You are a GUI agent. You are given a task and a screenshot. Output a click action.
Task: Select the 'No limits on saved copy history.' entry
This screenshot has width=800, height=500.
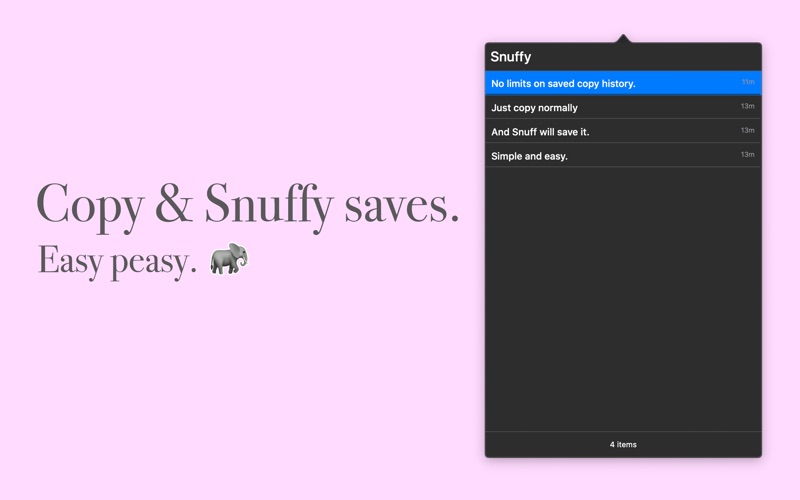point(623,83)
